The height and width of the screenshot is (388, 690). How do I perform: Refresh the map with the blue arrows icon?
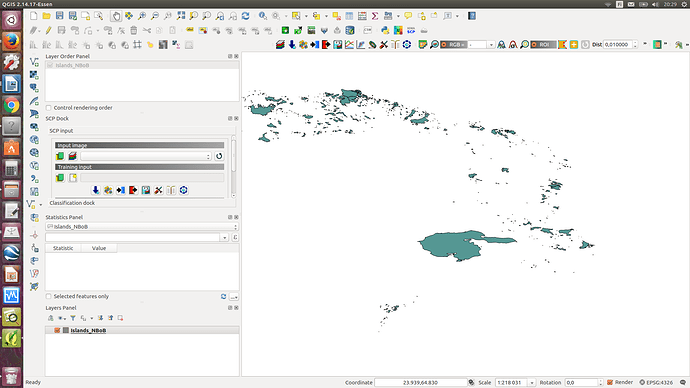click(246, 16)
